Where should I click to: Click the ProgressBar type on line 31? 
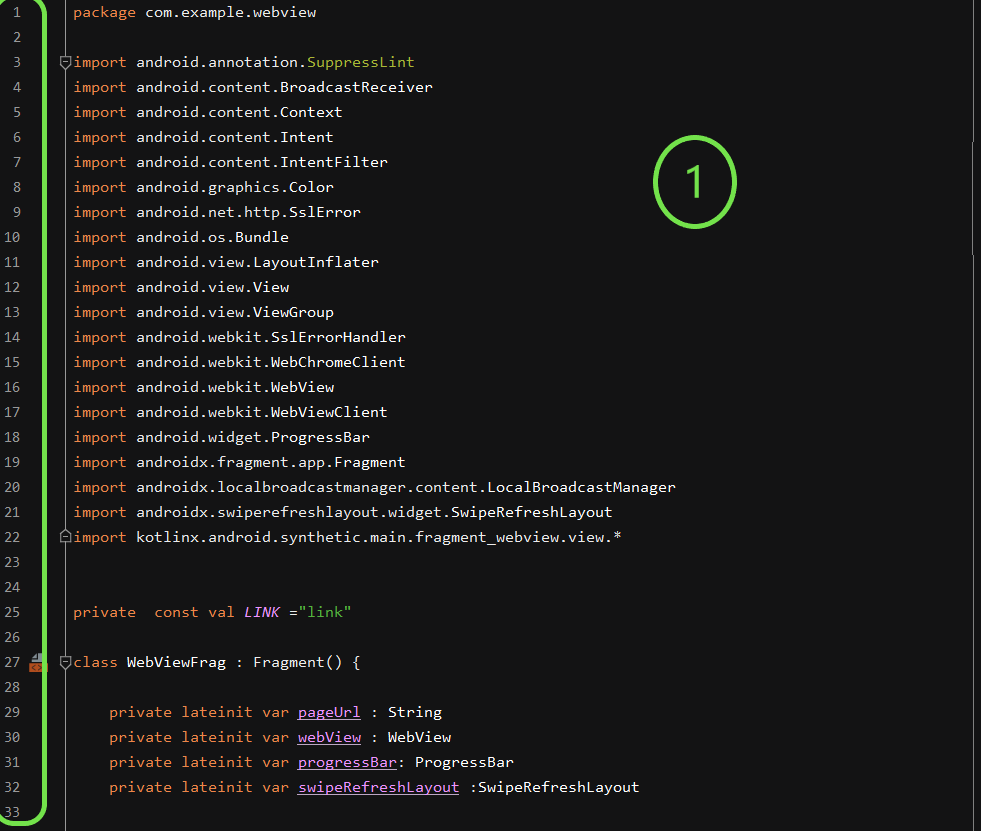coord(464,762)
